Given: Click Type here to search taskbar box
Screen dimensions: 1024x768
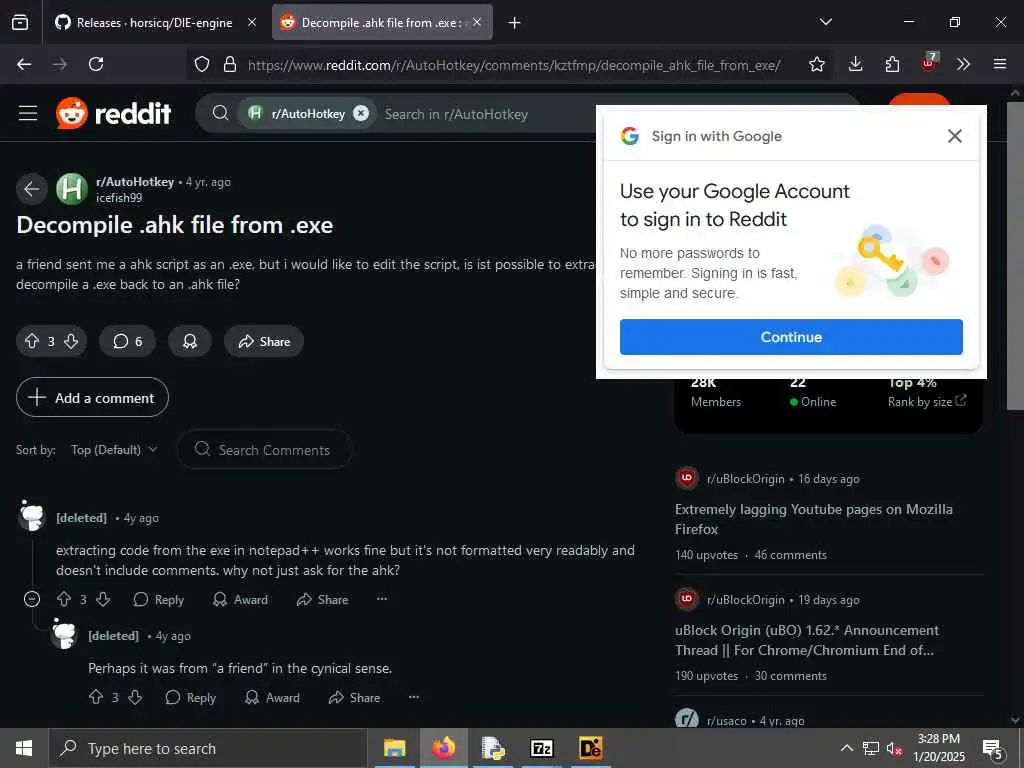Looking at the screenshot, I should 207,748.
